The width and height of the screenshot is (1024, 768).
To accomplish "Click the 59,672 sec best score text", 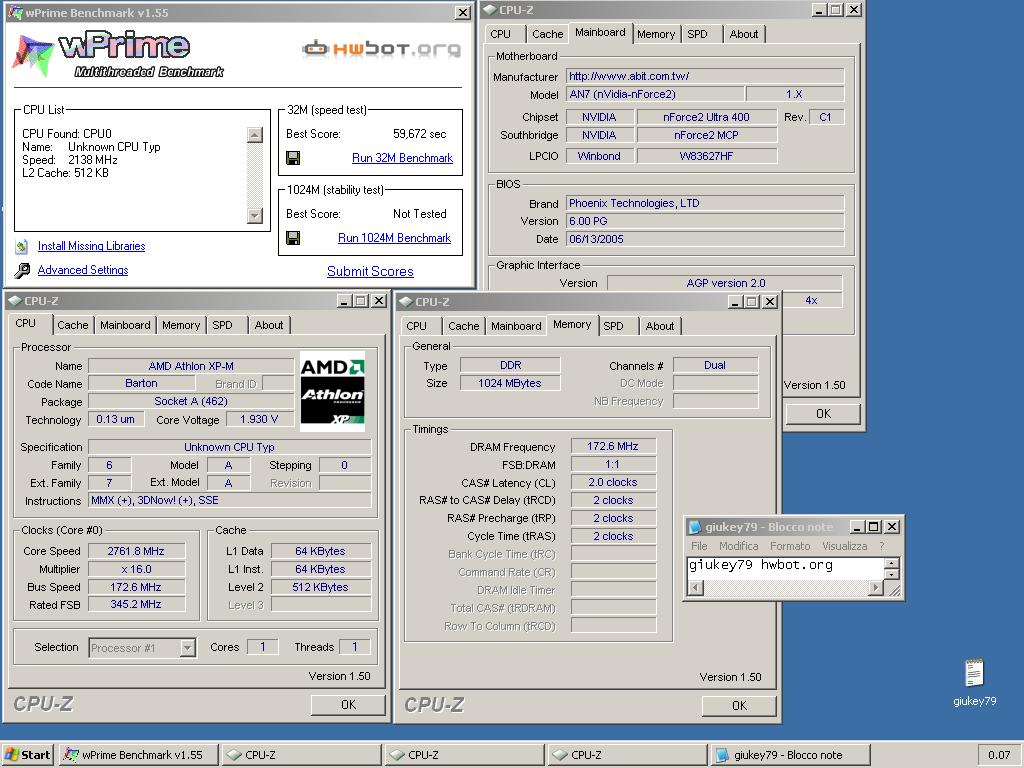I will [x=419, y=134].
